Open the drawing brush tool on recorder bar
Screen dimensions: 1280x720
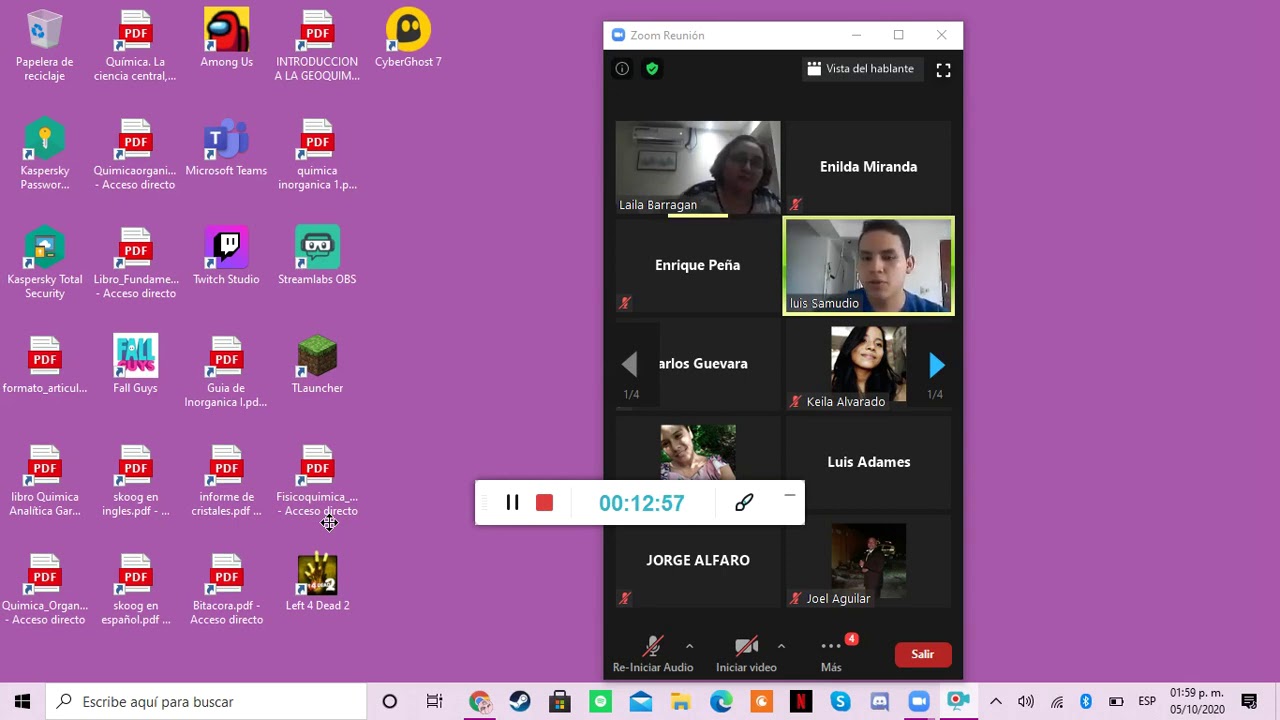pyautogui.click(x=743, y=502)
